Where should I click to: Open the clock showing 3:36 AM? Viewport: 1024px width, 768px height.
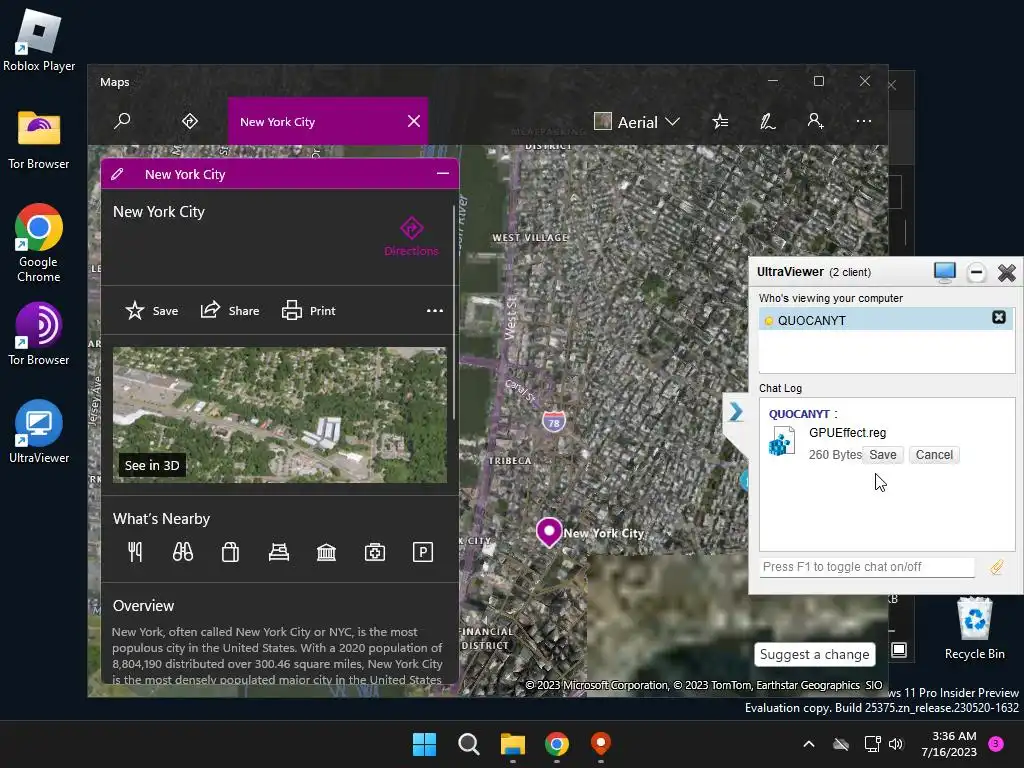(x=949, y=744)
